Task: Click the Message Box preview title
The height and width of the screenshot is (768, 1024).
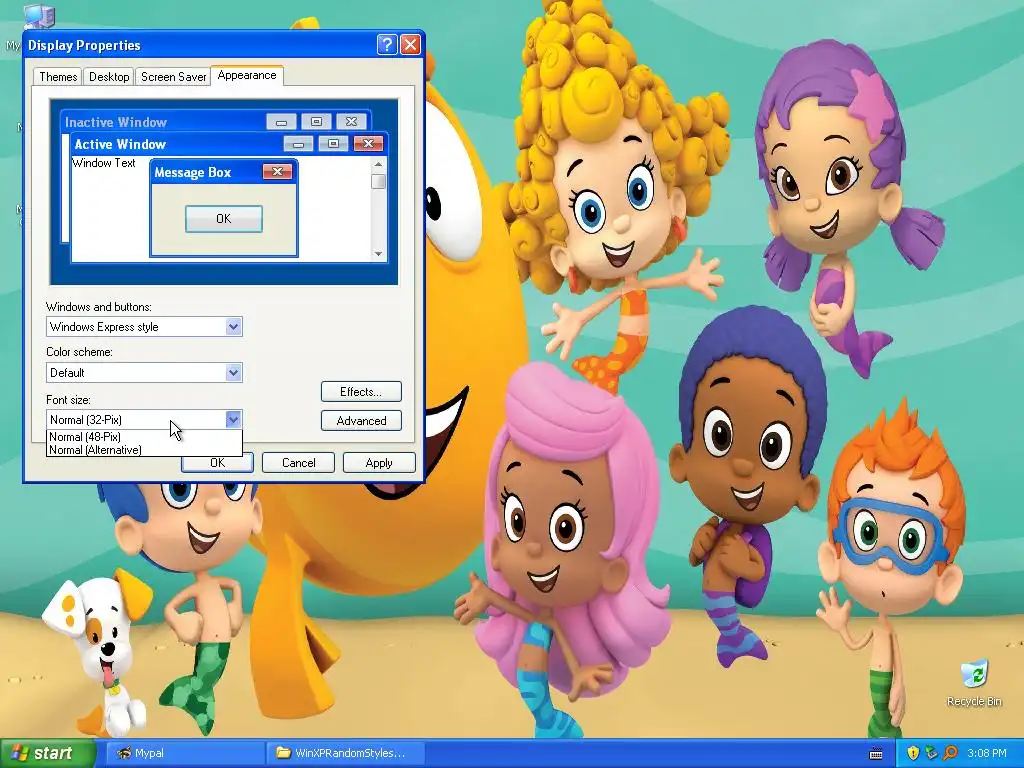Action: [x=193, y=172]
